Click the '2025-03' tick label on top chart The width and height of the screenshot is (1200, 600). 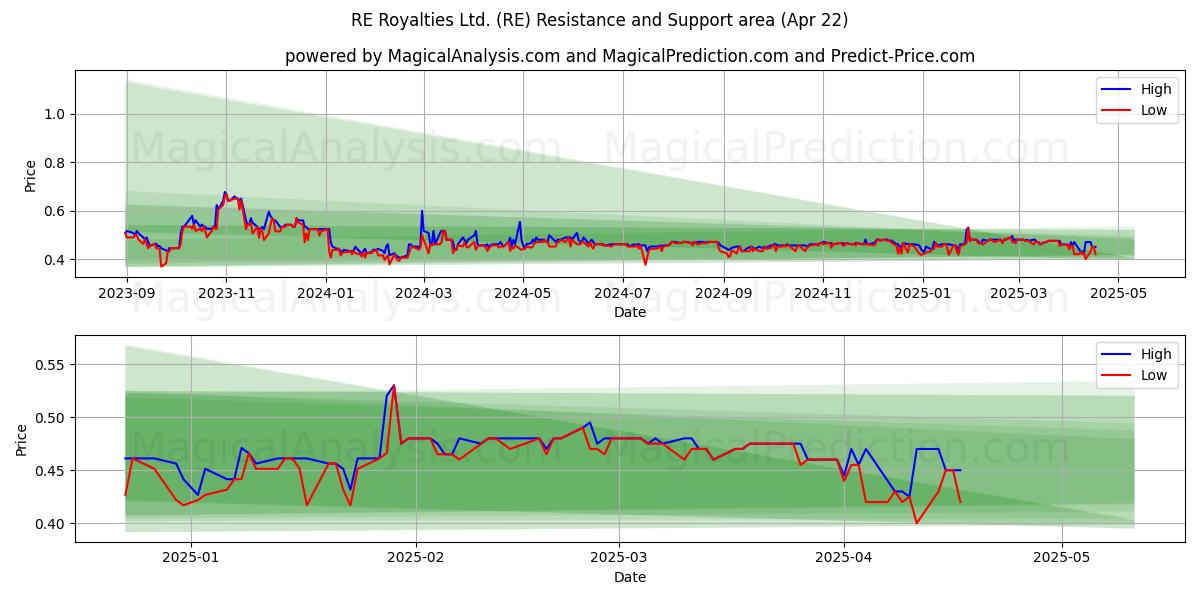click(x=1020, y=293)
